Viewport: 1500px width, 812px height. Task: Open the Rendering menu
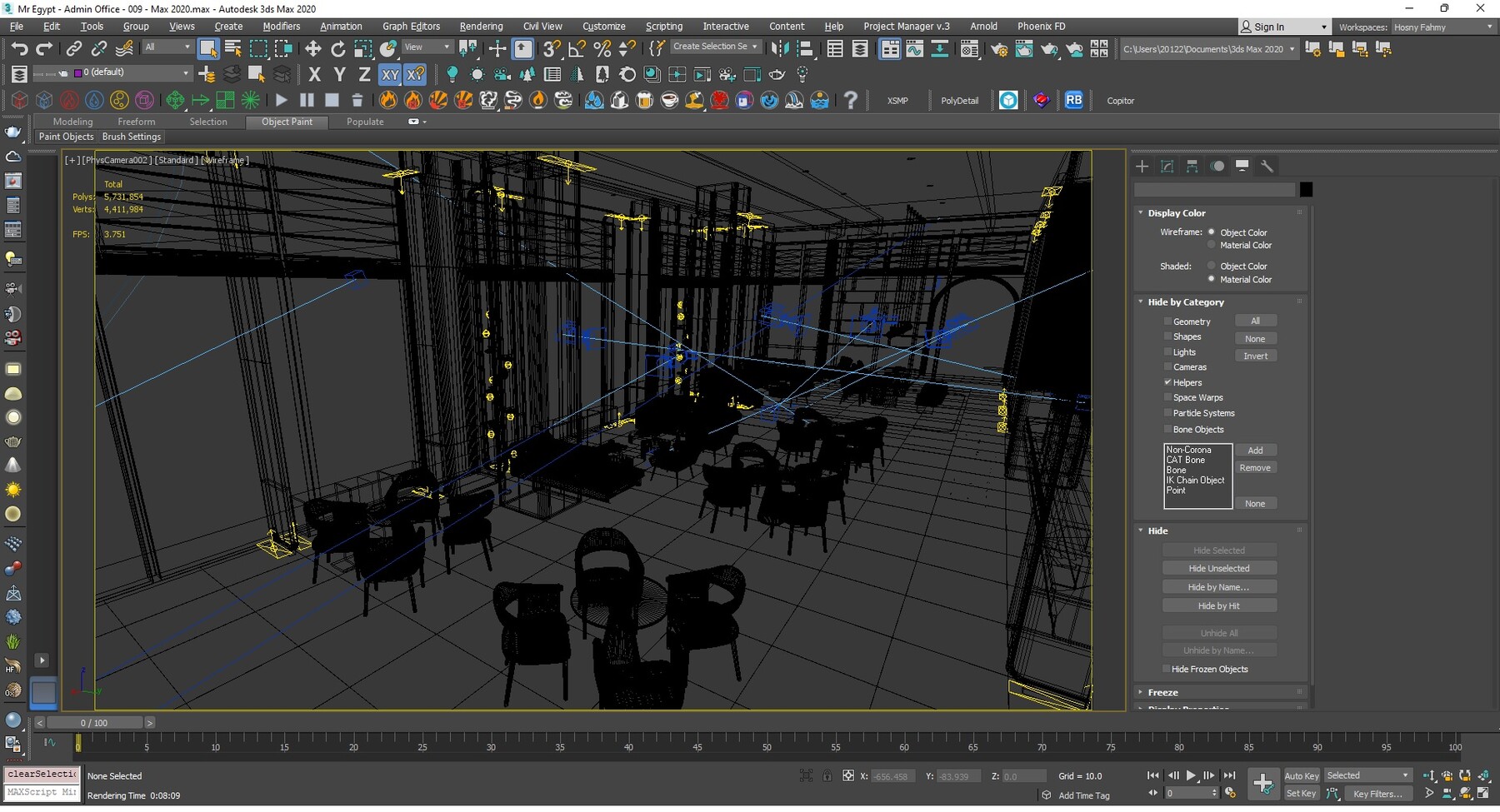[x=481, y=26]
